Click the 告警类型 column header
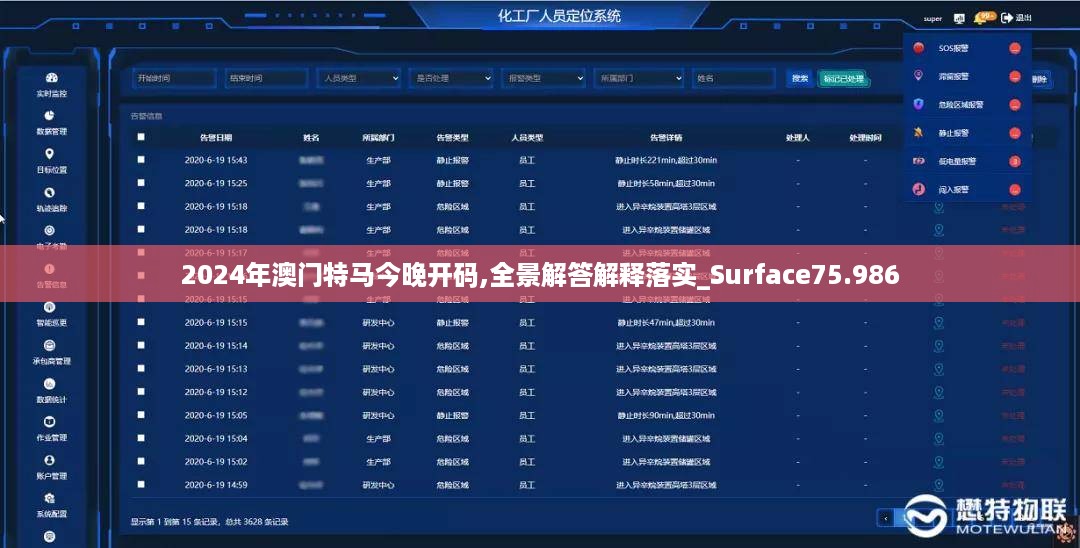 coord(453,138)
